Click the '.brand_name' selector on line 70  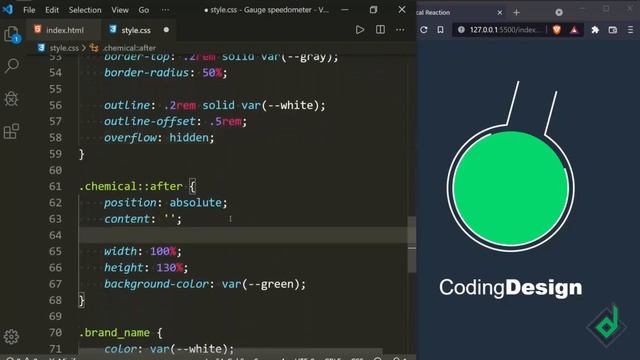tap(115, 333)
